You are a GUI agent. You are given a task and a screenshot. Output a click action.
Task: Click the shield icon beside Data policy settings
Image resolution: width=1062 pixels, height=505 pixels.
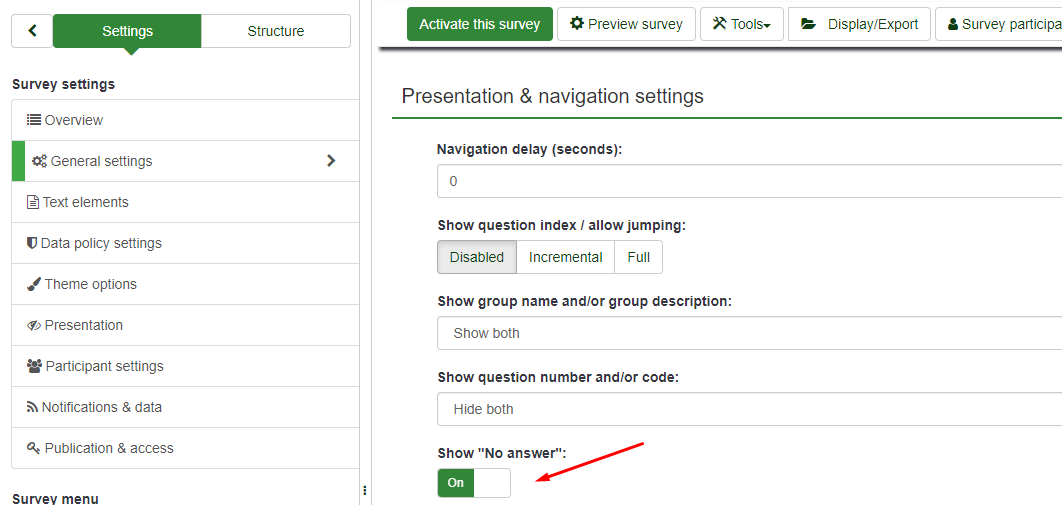click(x=32, y=243)
